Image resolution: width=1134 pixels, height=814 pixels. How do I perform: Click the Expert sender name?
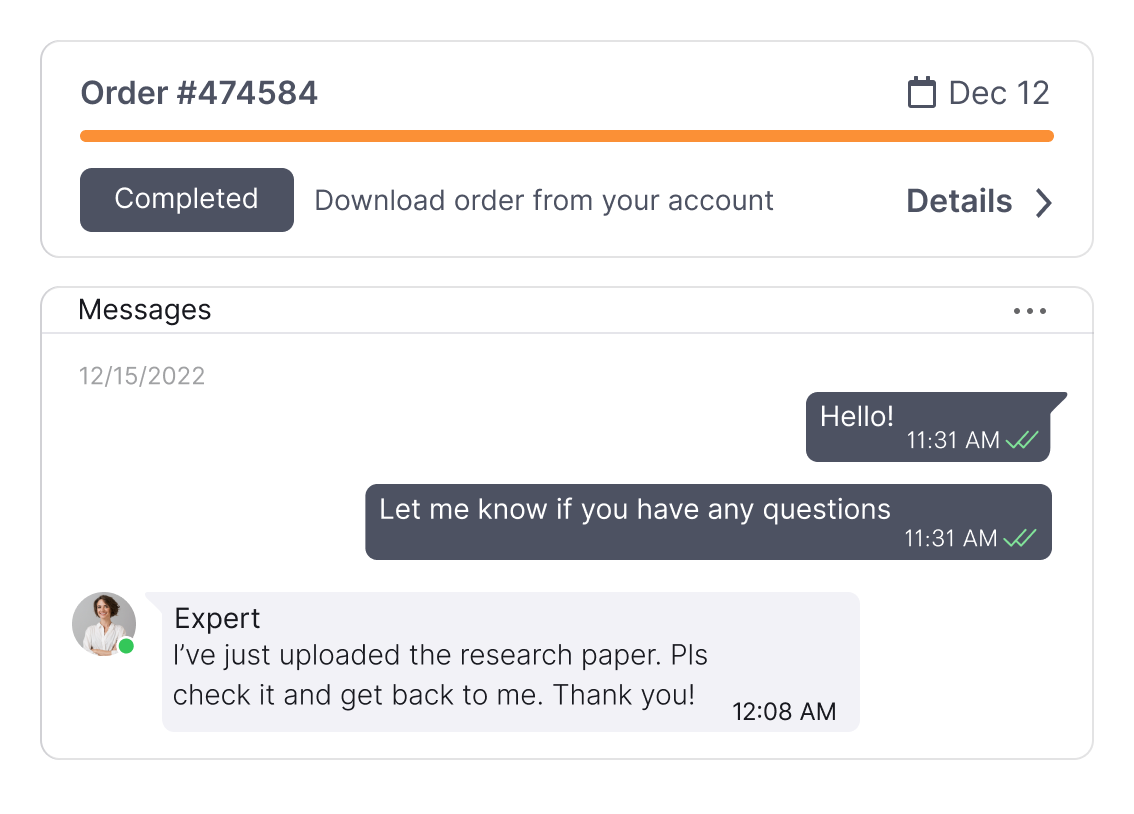(217, 618)
